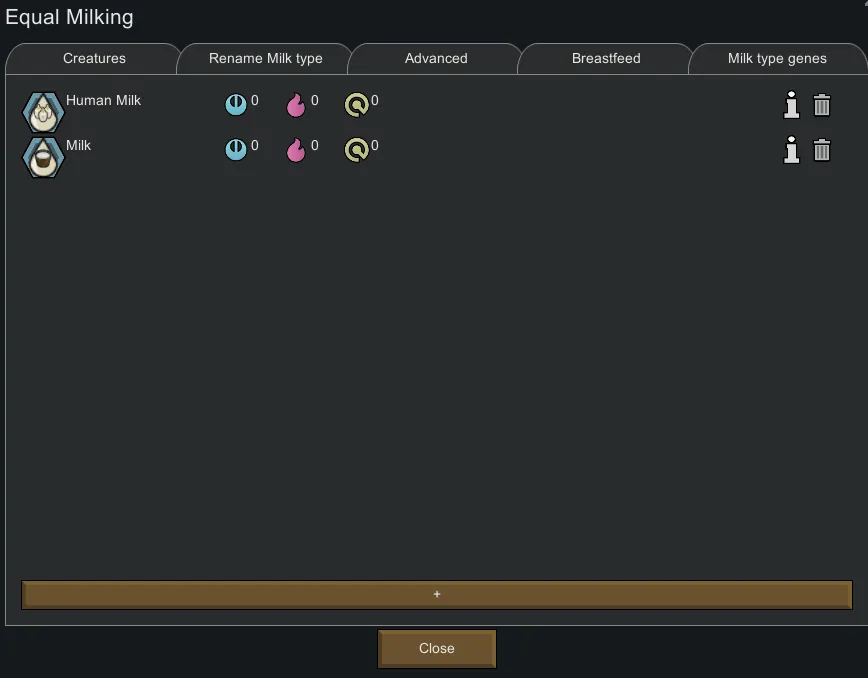Viewport: 868px width, 678px height.
Task: Open the Milk type genes tab
Action: [x=777, y=59]
